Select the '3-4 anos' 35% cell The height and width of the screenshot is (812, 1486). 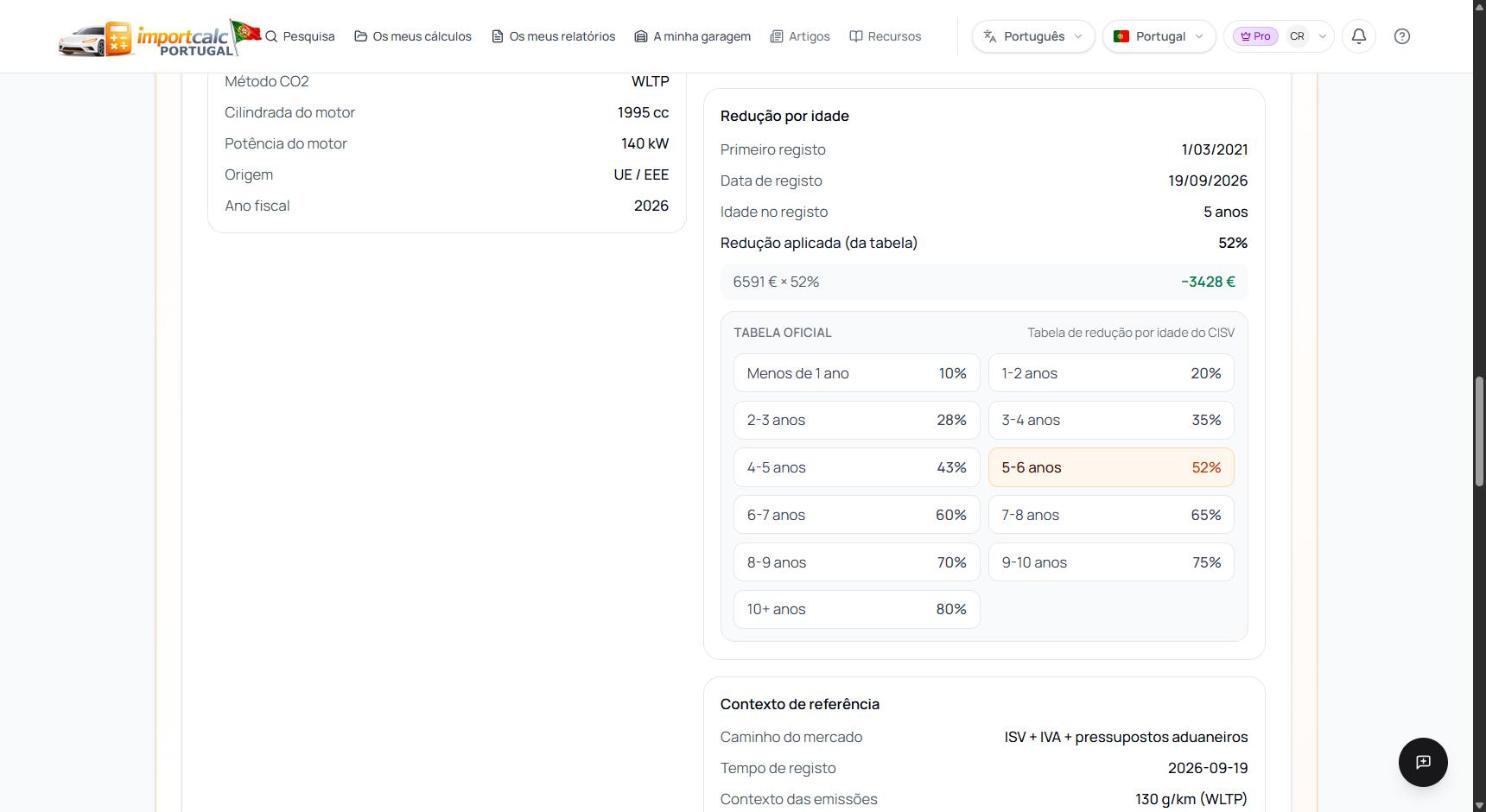coord(1111,420)
